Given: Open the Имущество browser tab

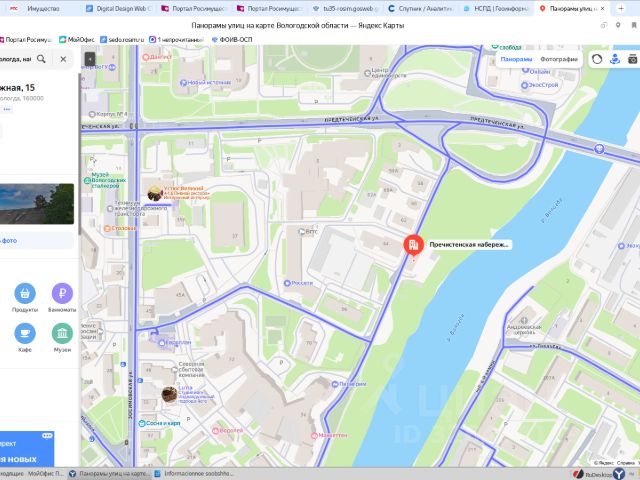Looking at the screenshot, I should (x=43, y=8).
